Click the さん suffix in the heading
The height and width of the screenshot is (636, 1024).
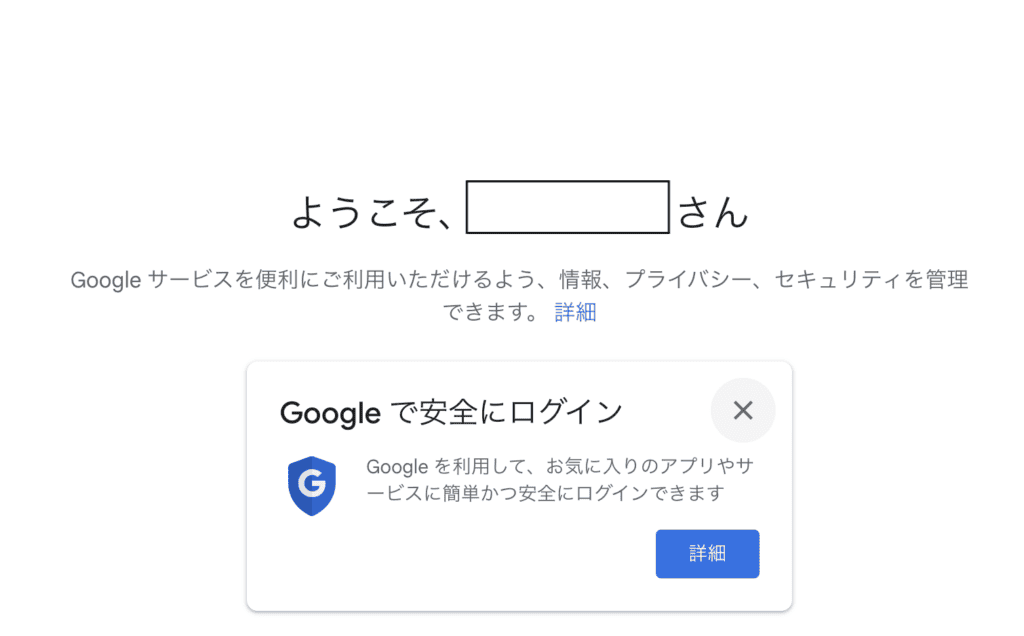click(x=712, y=212)
